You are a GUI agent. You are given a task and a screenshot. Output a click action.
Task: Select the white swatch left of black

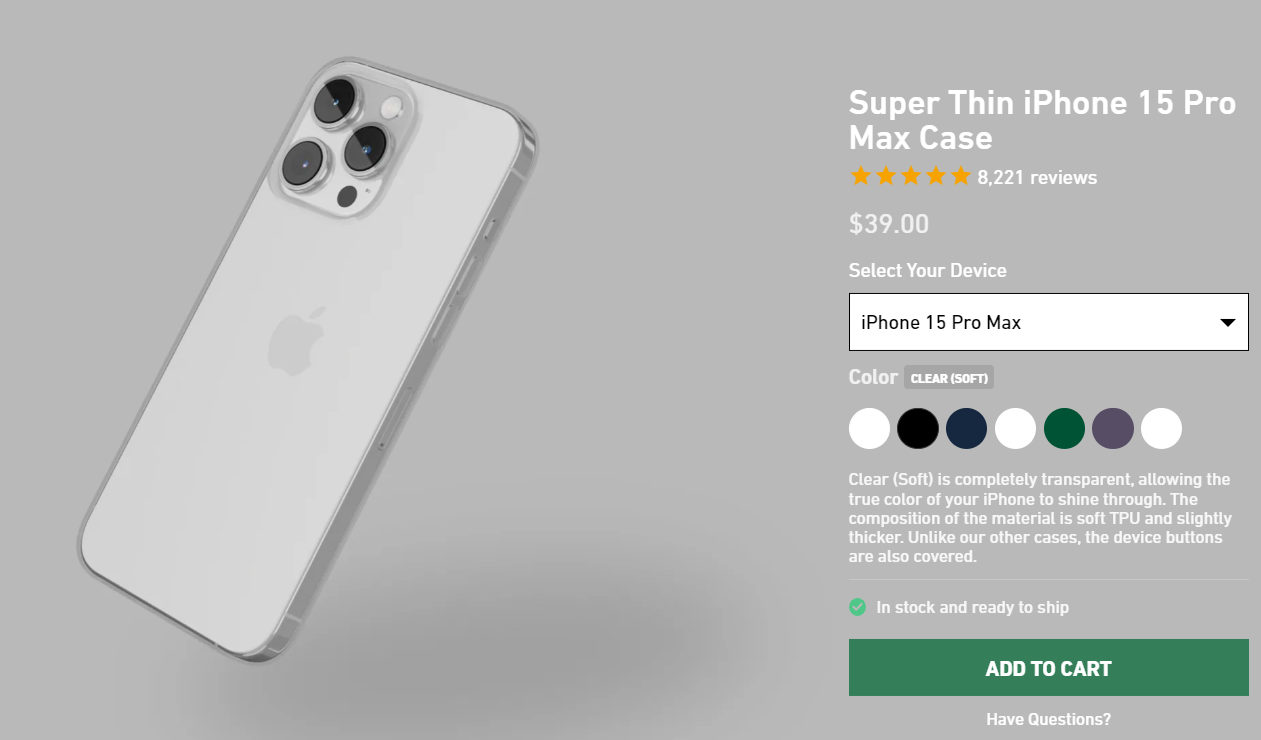(869, 429)
